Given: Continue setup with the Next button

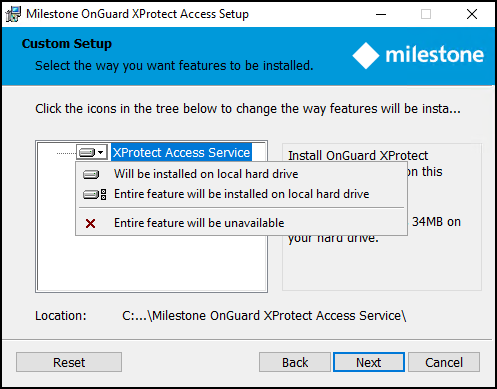Looking at the screenshot, I should coord(369,362).
